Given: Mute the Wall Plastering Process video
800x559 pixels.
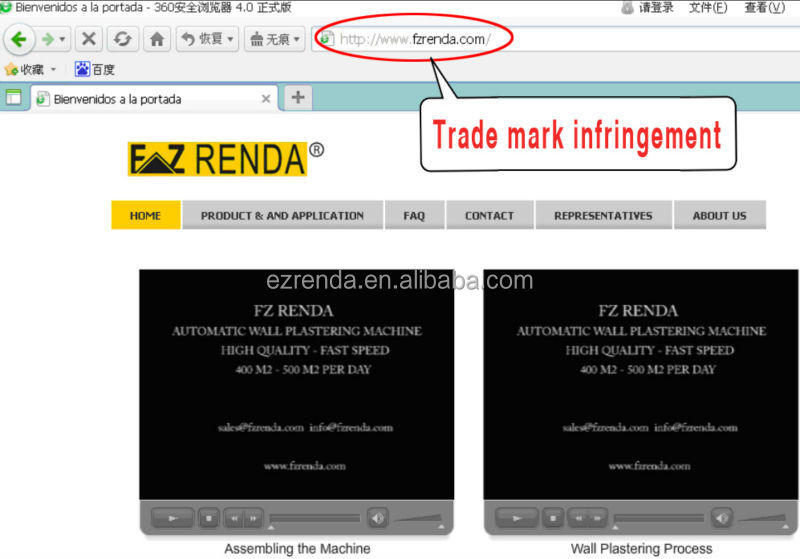Looking at the screenshot, I should (722, 518).
